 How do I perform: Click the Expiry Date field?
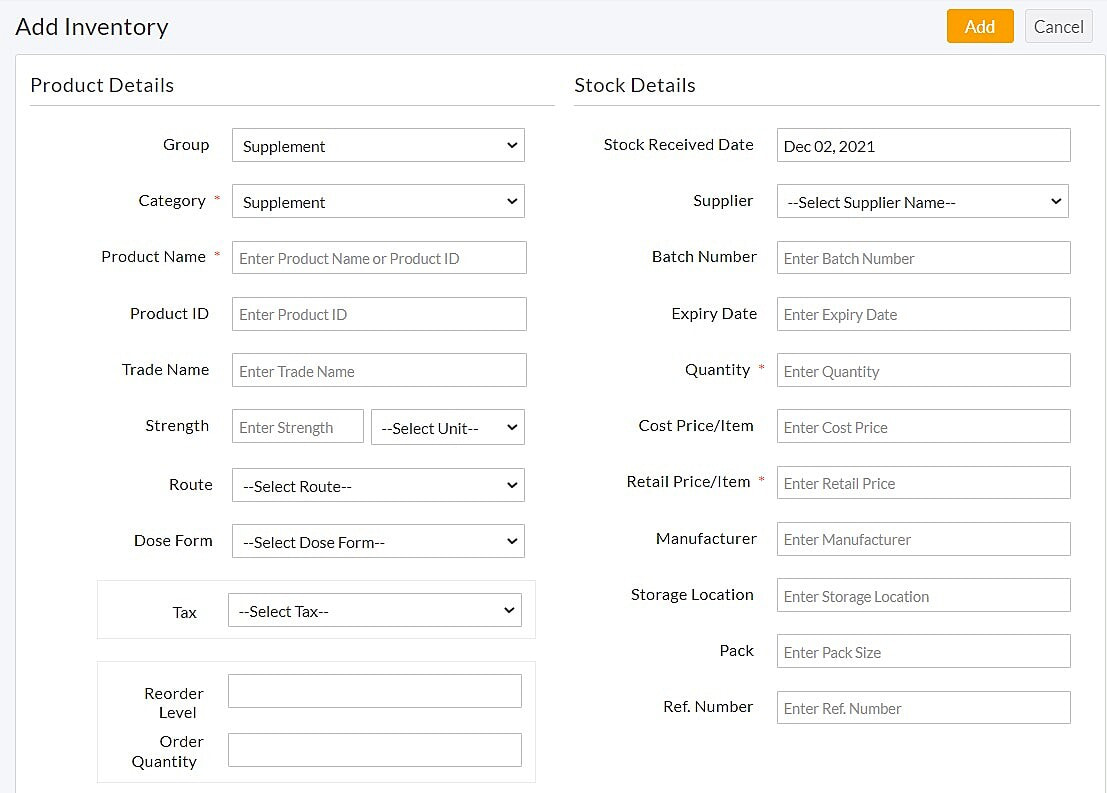point(923,314)
